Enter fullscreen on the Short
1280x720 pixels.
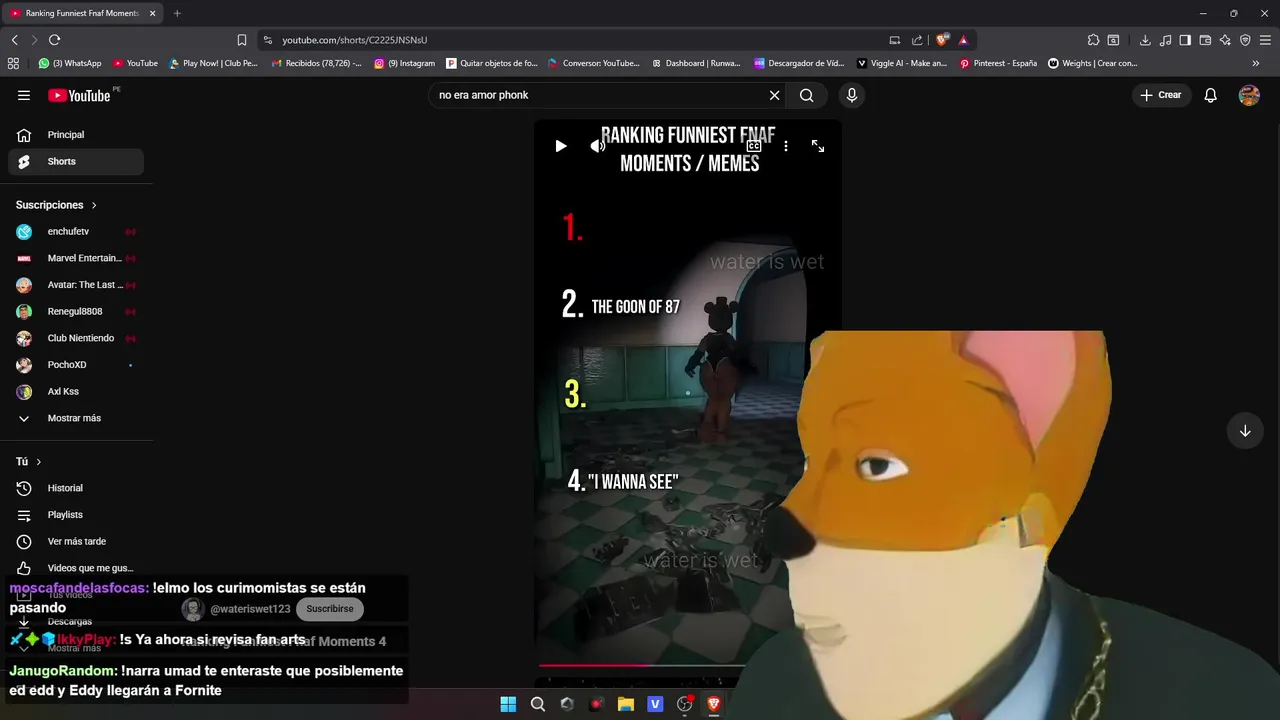pyautogui.click(x=818, y=146)
